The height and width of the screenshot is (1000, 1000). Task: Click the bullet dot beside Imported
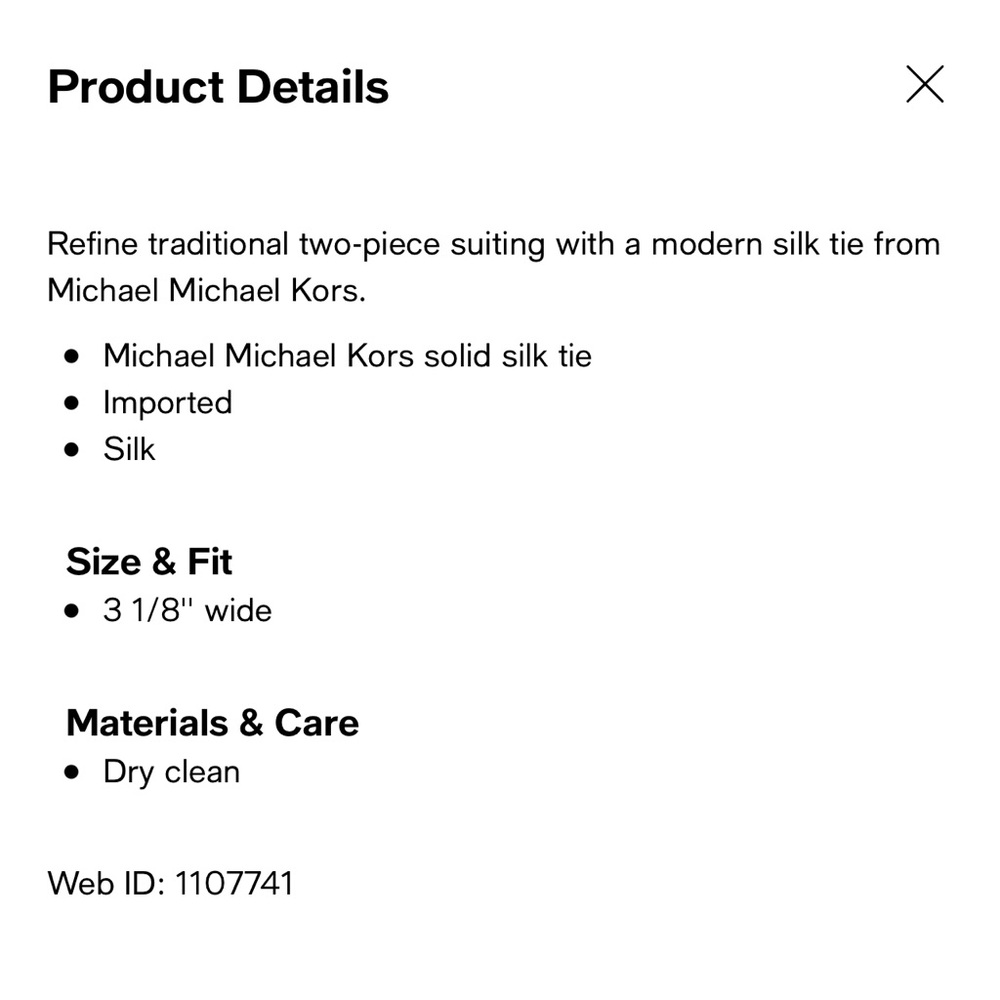(x=71, y=403)
